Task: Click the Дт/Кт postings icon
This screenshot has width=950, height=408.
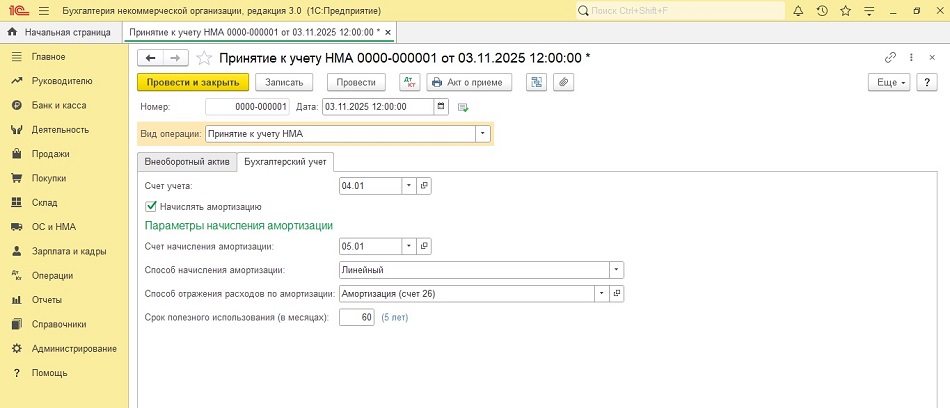Action: (x=410, y=82)
